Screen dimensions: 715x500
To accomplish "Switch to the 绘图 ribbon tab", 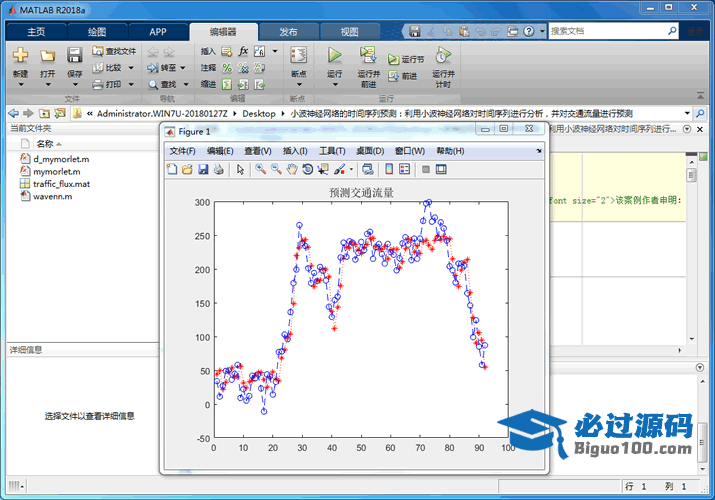I will pos(97,32).
